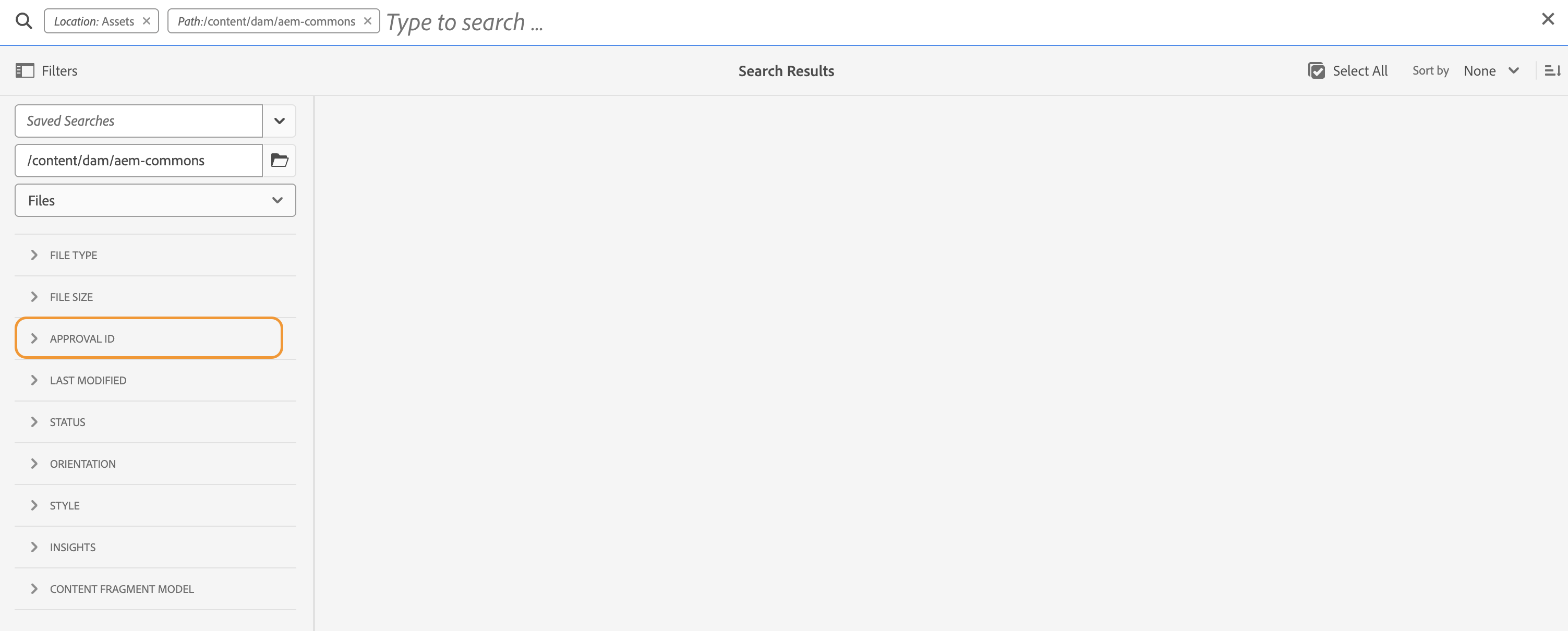The image size is (1568, 631).
Task: Click the Select All label
Action: (1360, 70)
